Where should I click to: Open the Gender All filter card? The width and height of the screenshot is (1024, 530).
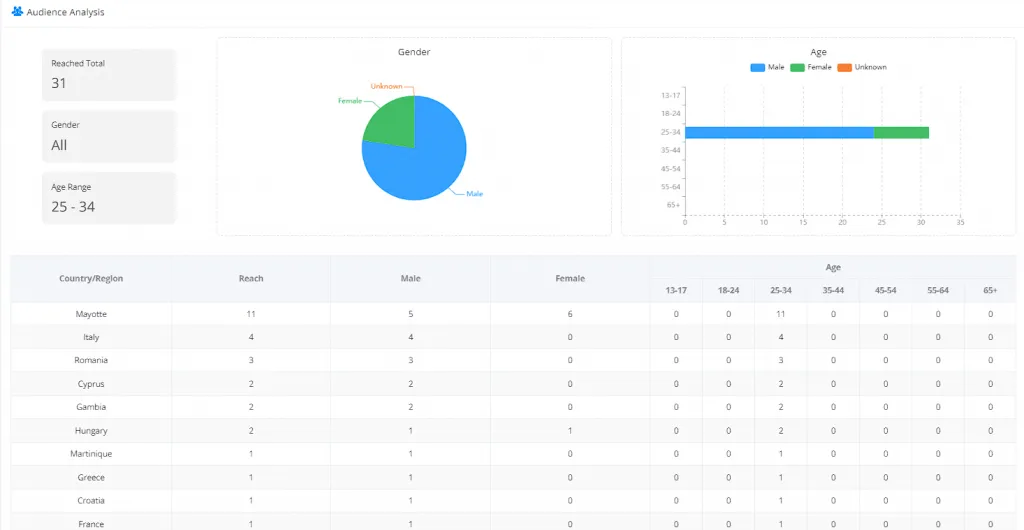click(108, 136)
